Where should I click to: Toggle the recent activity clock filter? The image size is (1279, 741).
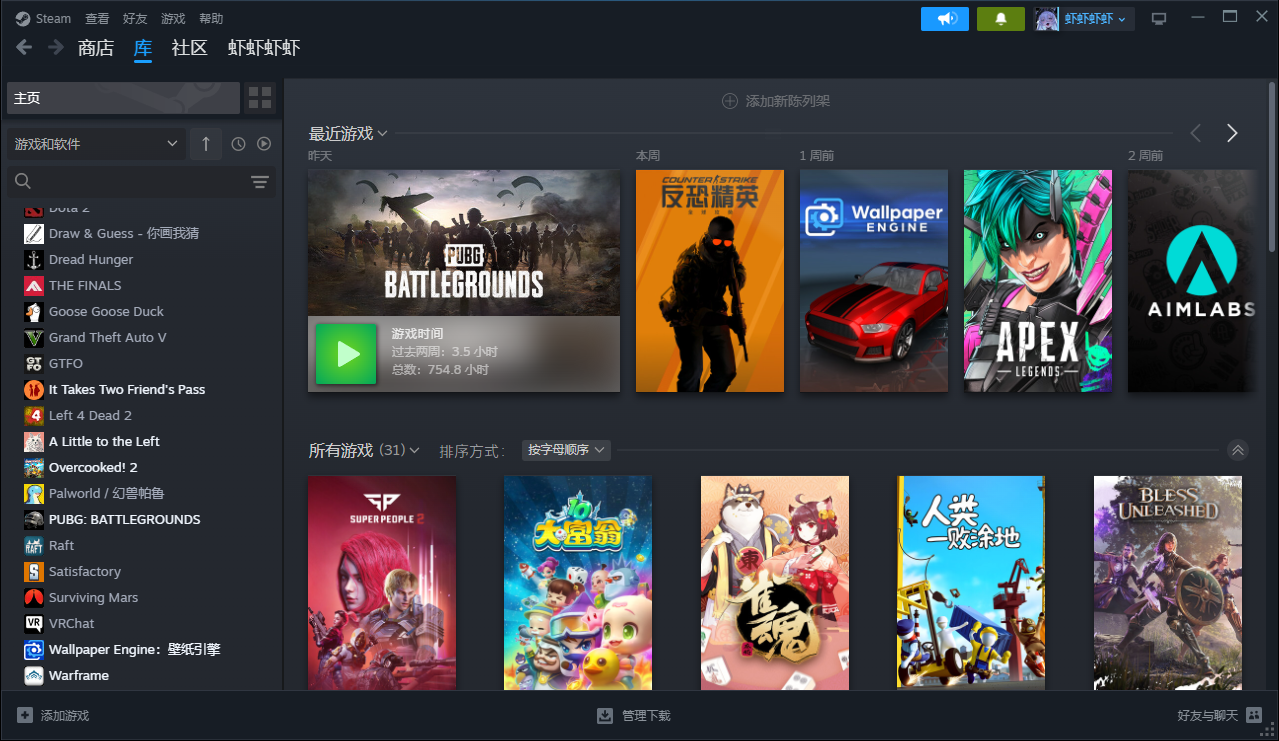[x=238, y=144]
